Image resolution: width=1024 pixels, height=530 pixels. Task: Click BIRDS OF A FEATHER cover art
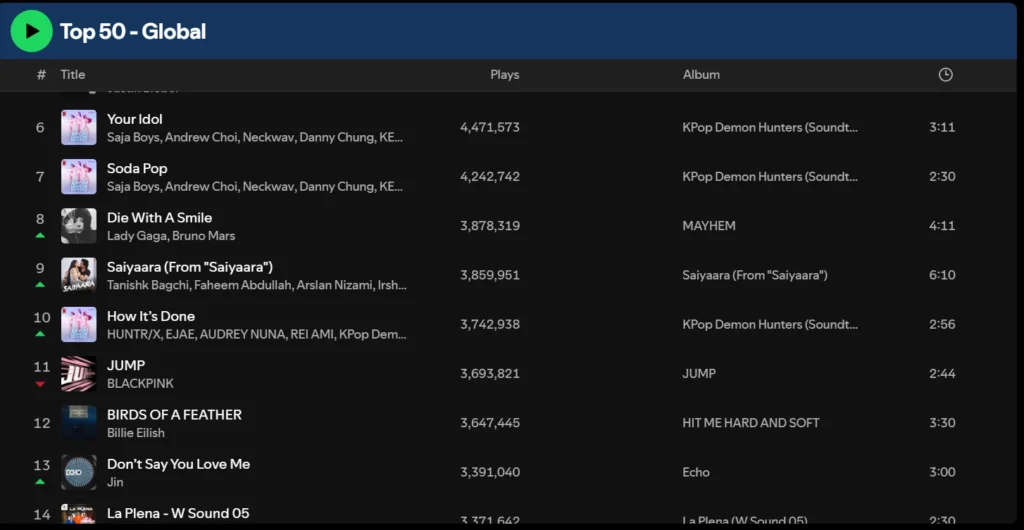(x=79, y=423)
